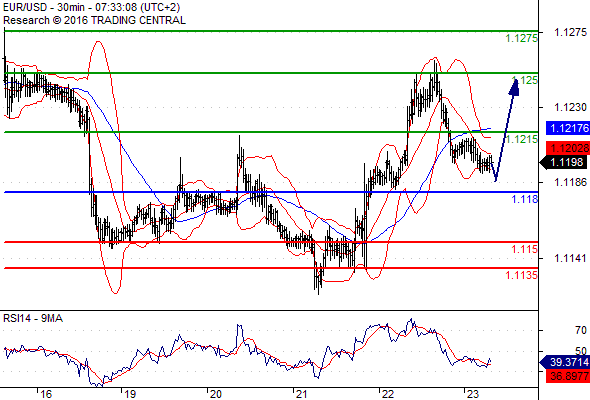Click the blue 1.12176 price tag
Viewport: 590px width, 400px height.
[568, 128]
